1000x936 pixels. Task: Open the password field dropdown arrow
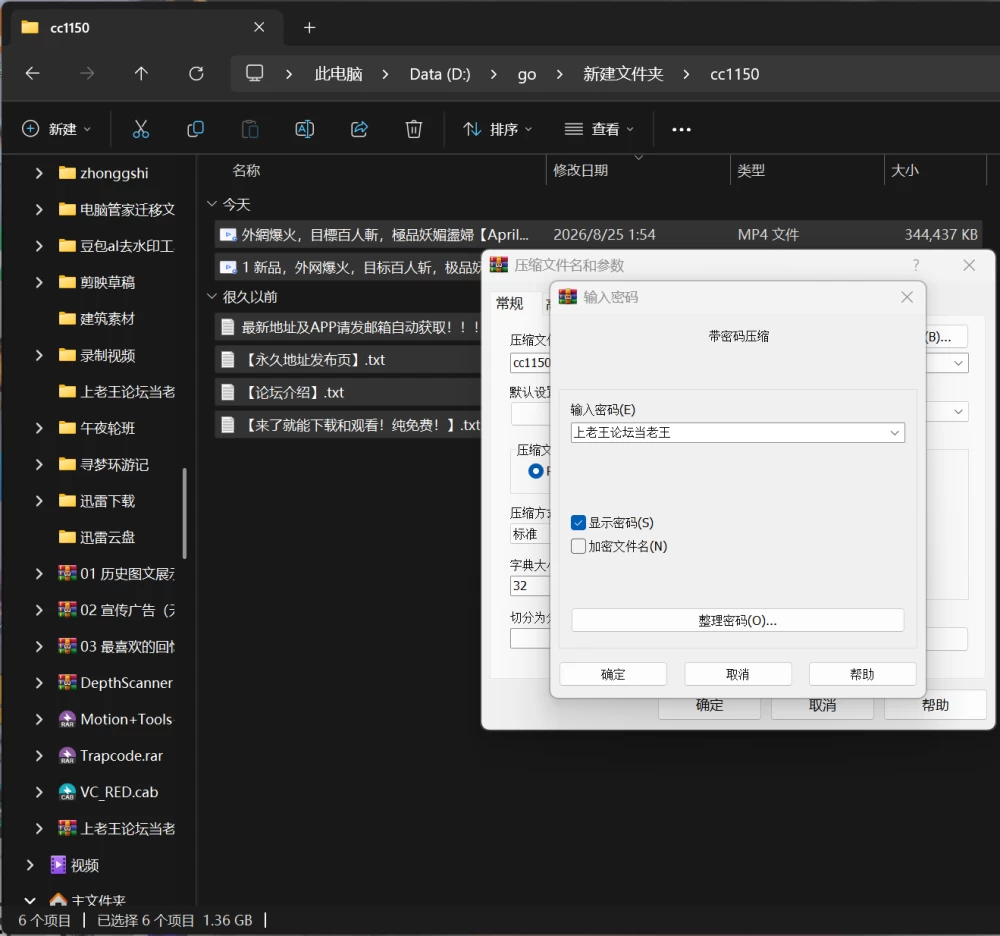pyautogui.click(x=894, y=433)
